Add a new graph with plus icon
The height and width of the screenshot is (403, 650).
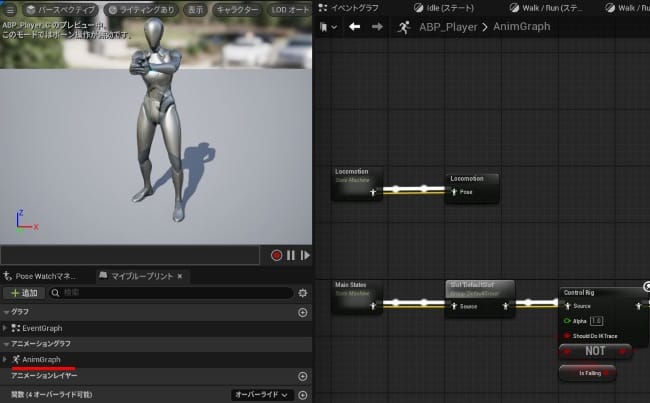[x=303, y=312]
